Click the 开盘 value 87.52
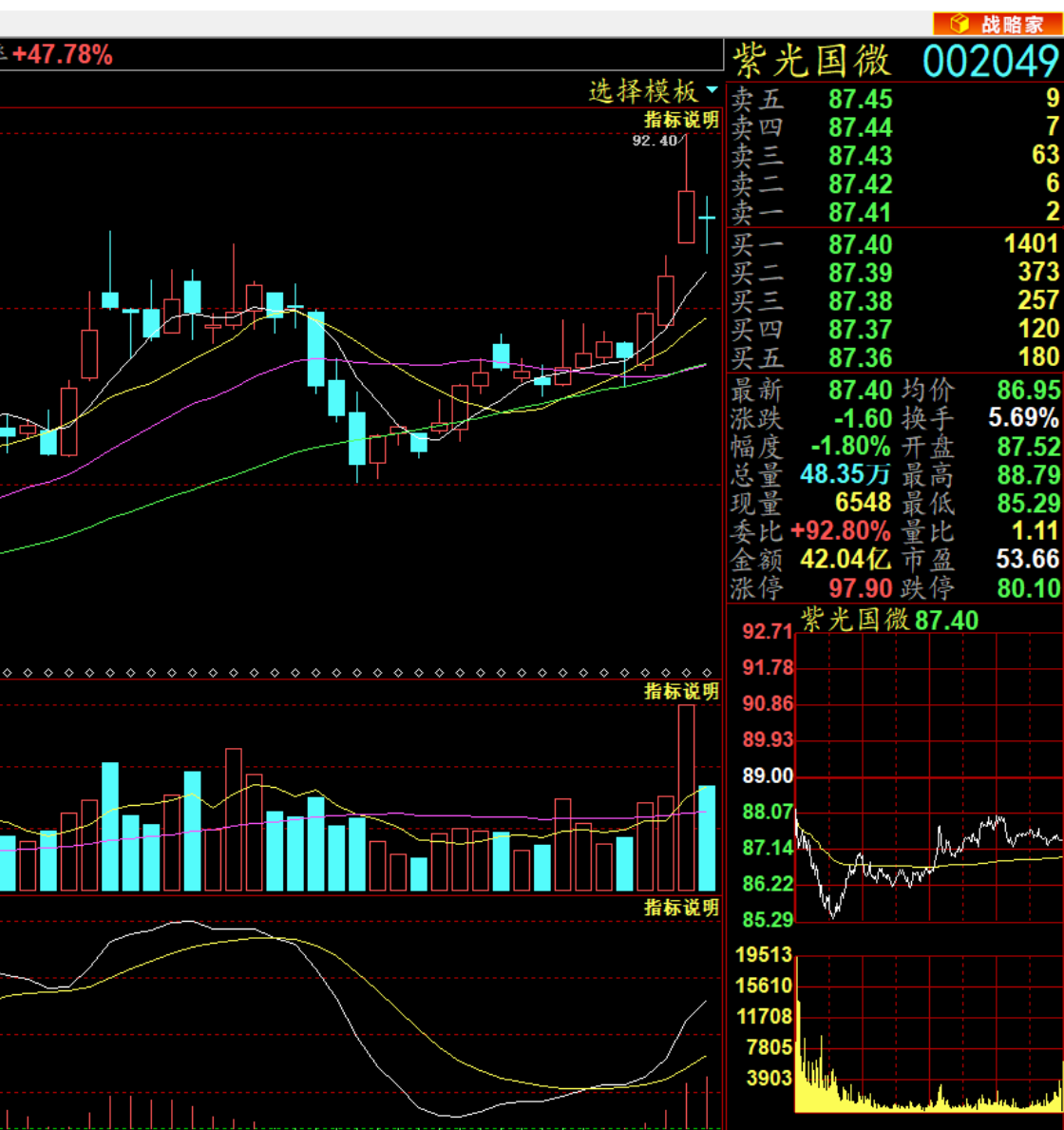Viewport: 1064px width, 1130px height. coord(1029,447)
